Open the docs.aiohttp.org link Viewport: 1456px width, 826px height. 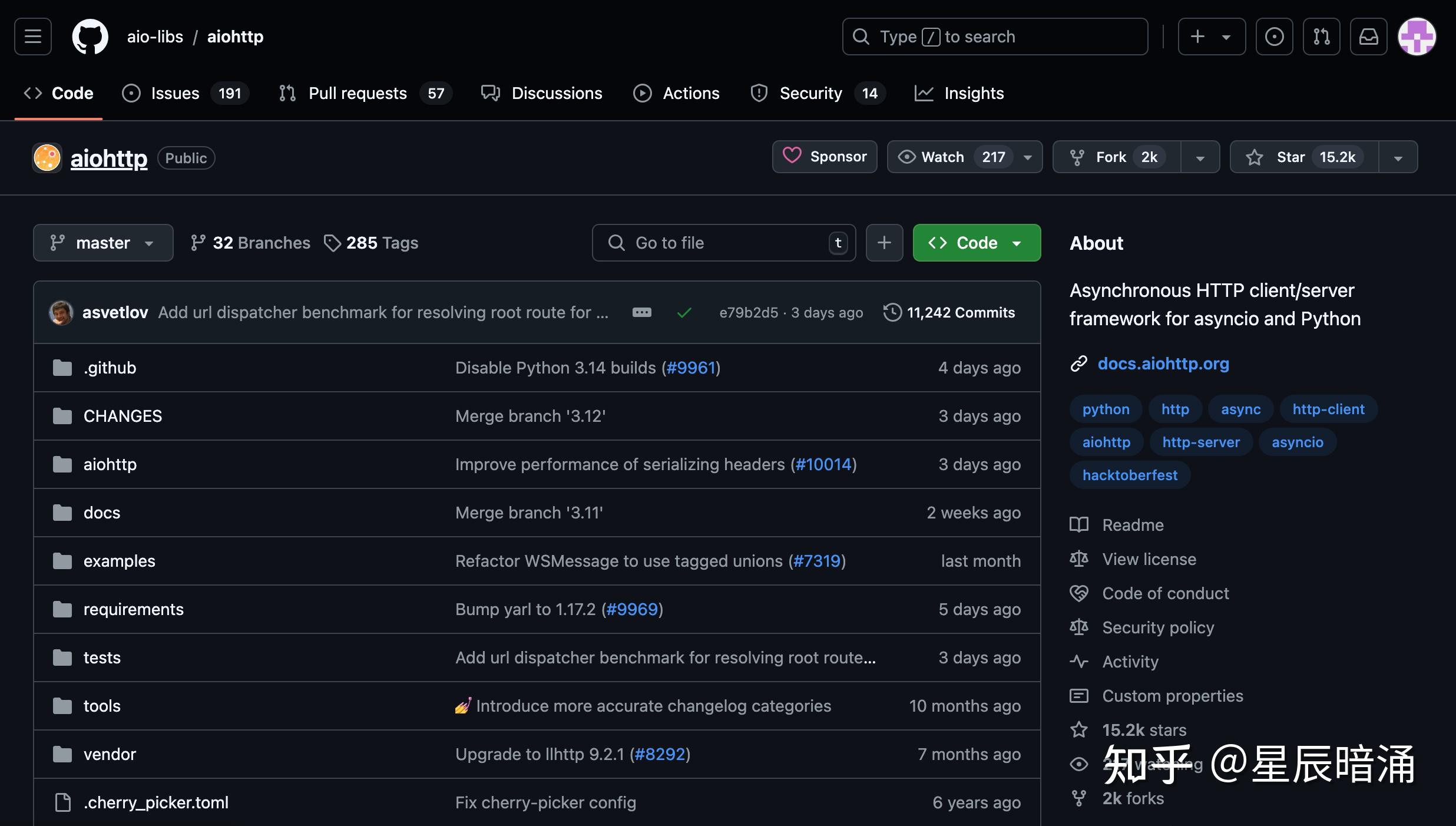pyautogui.click(x=1163, y=364)
